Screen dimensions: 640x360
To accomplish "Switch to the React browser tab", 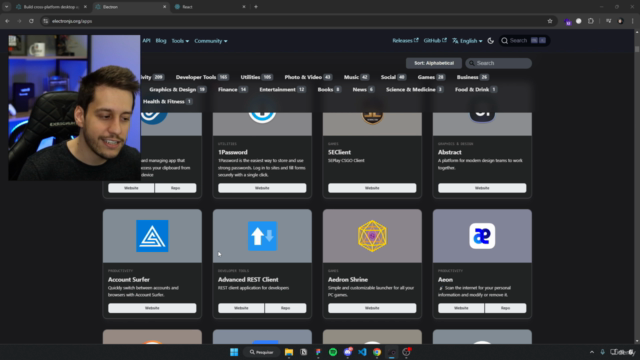I will [211, 7].
